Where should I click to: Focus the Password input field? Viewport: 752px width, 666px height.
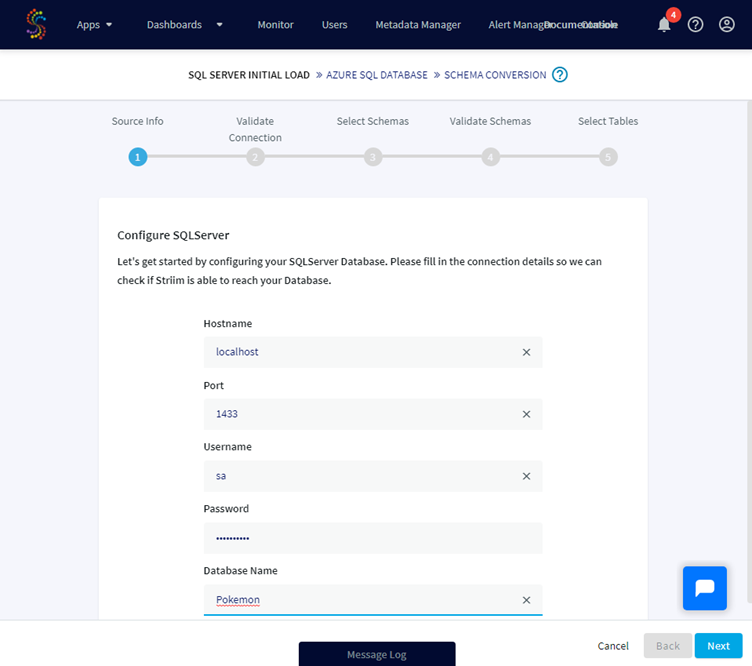pyautogui.click(x=373, y=538)
